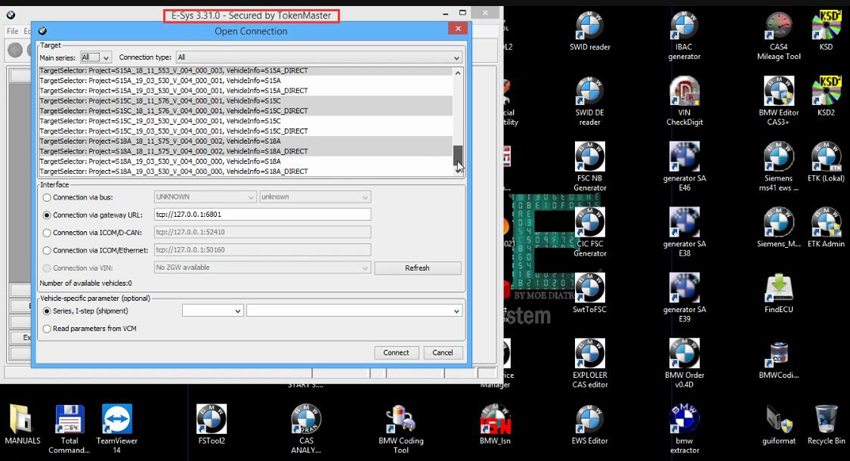Select S15A_19_03_530 VehicleInfo=S15A_DIRECT row
This screenshot has width=850, height=461.
pyautogui.click(x=245, y=91)
